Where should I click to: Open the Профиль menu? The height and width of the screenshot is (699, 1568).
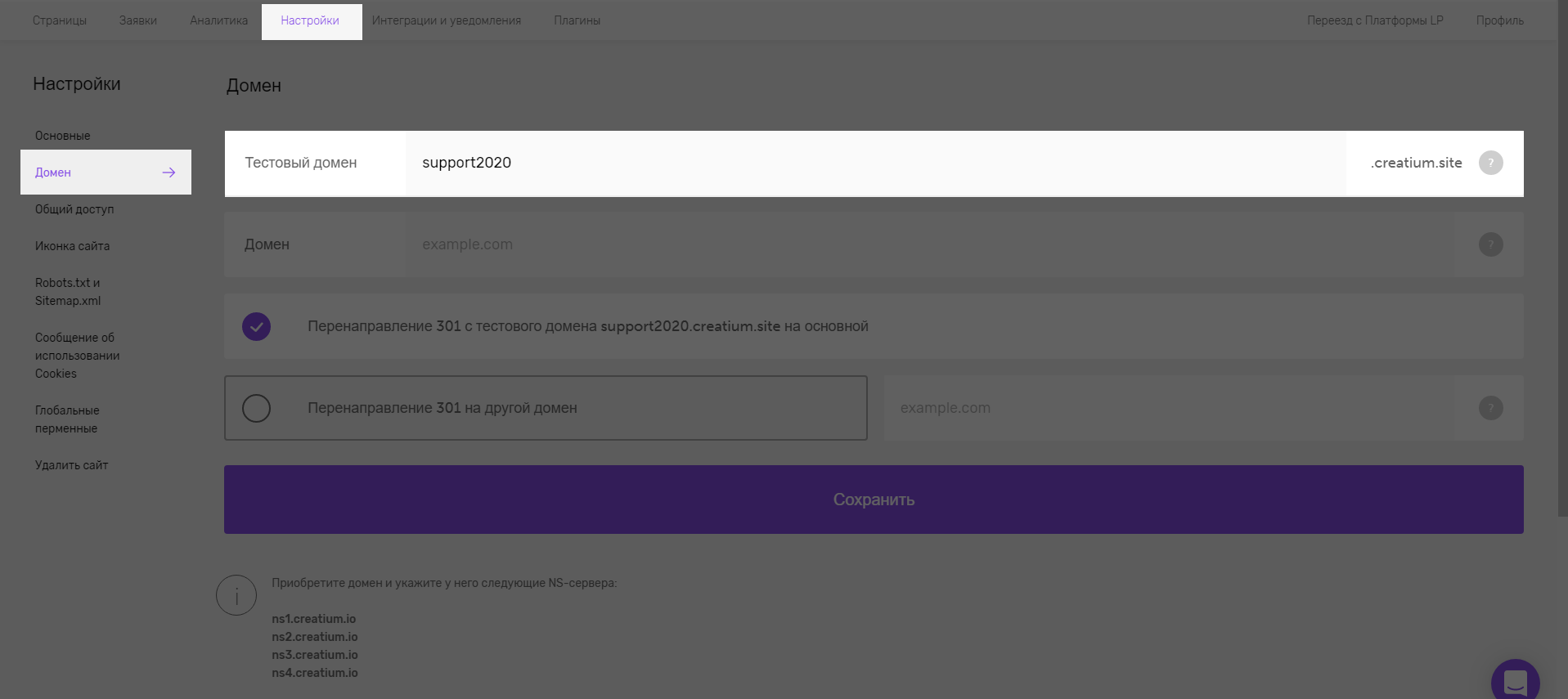(x=1499, y=20)
